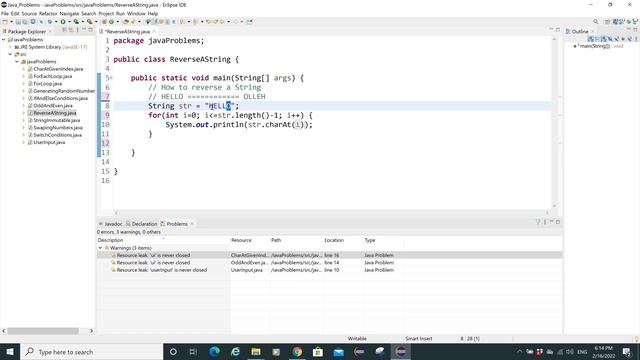The width and height of the screenshot is (640, 360).
Task: Click the Debug bug toolbar icon
Action: (50, 22)
